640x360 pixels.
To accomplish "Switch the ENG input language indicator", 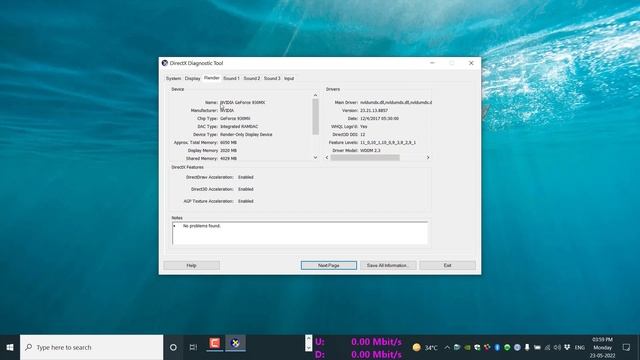I will (580, 348).
